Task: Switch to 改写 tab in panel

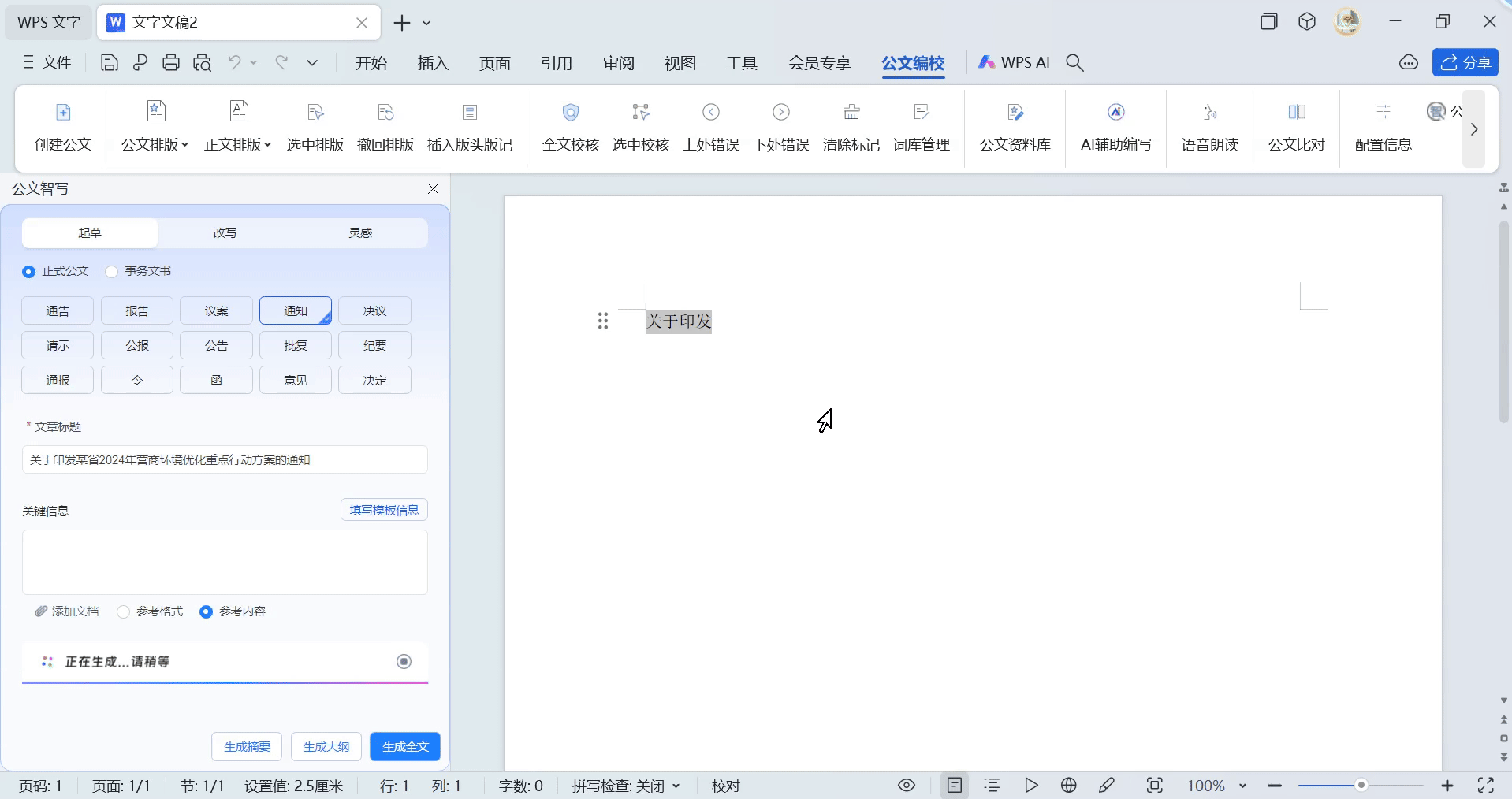Action: point(225,233)
